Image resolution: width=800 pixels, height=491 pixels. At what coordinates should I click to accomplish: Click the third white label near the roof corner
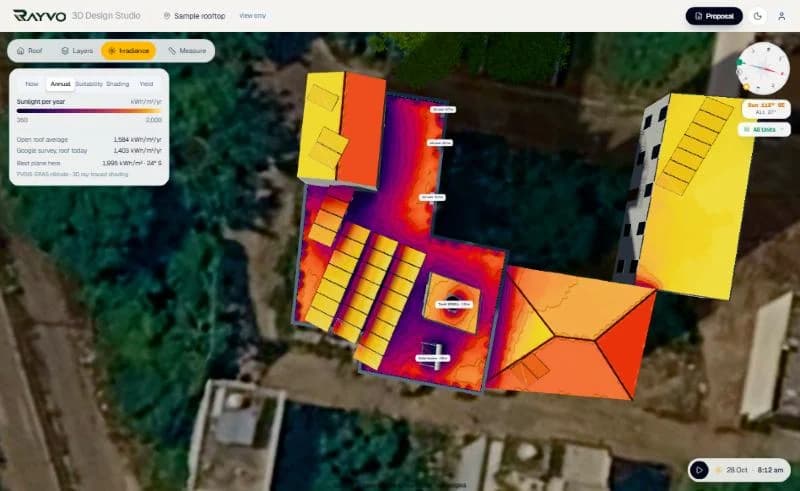point(432,197)
